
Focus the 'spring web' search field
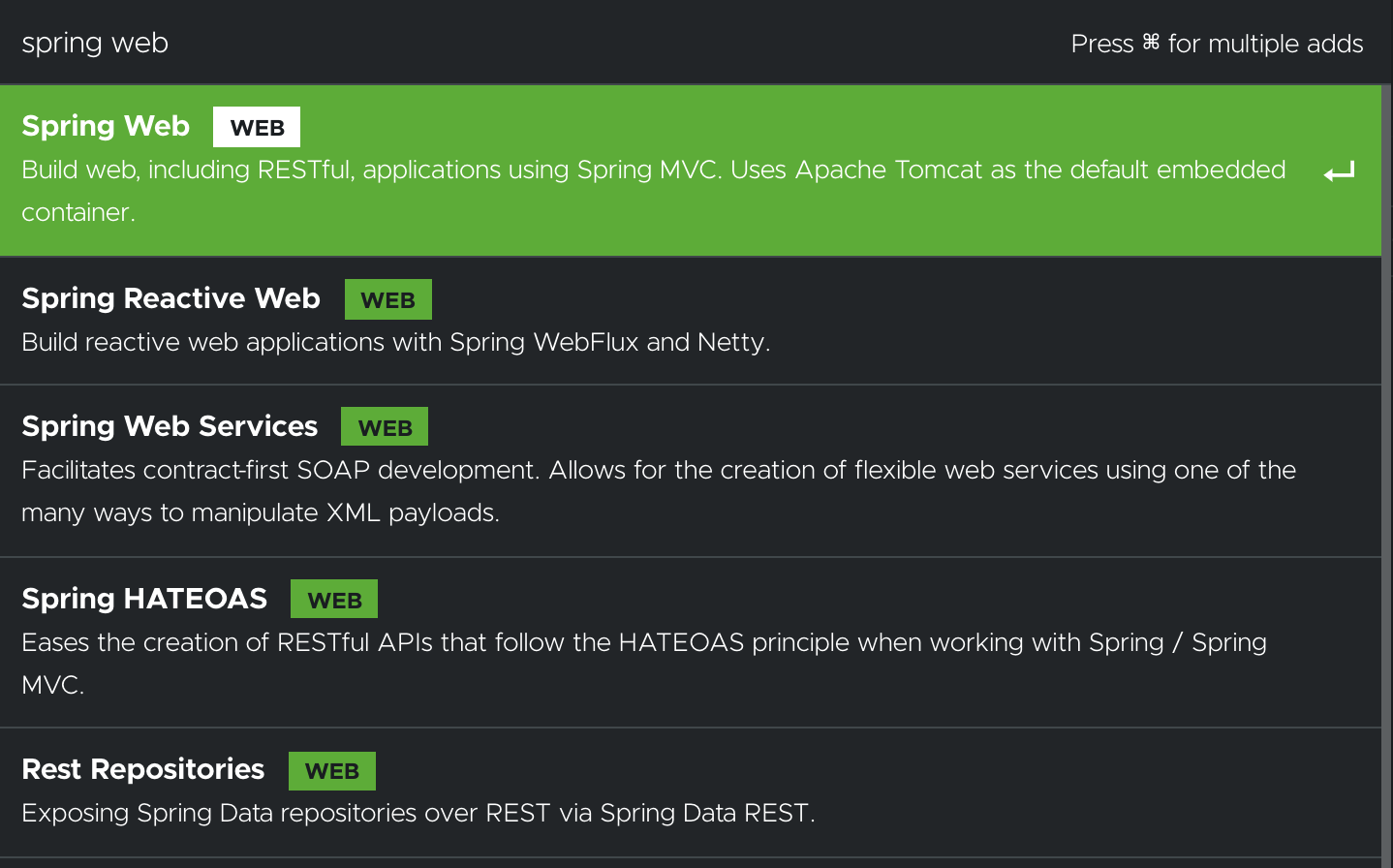click(387, 43)
